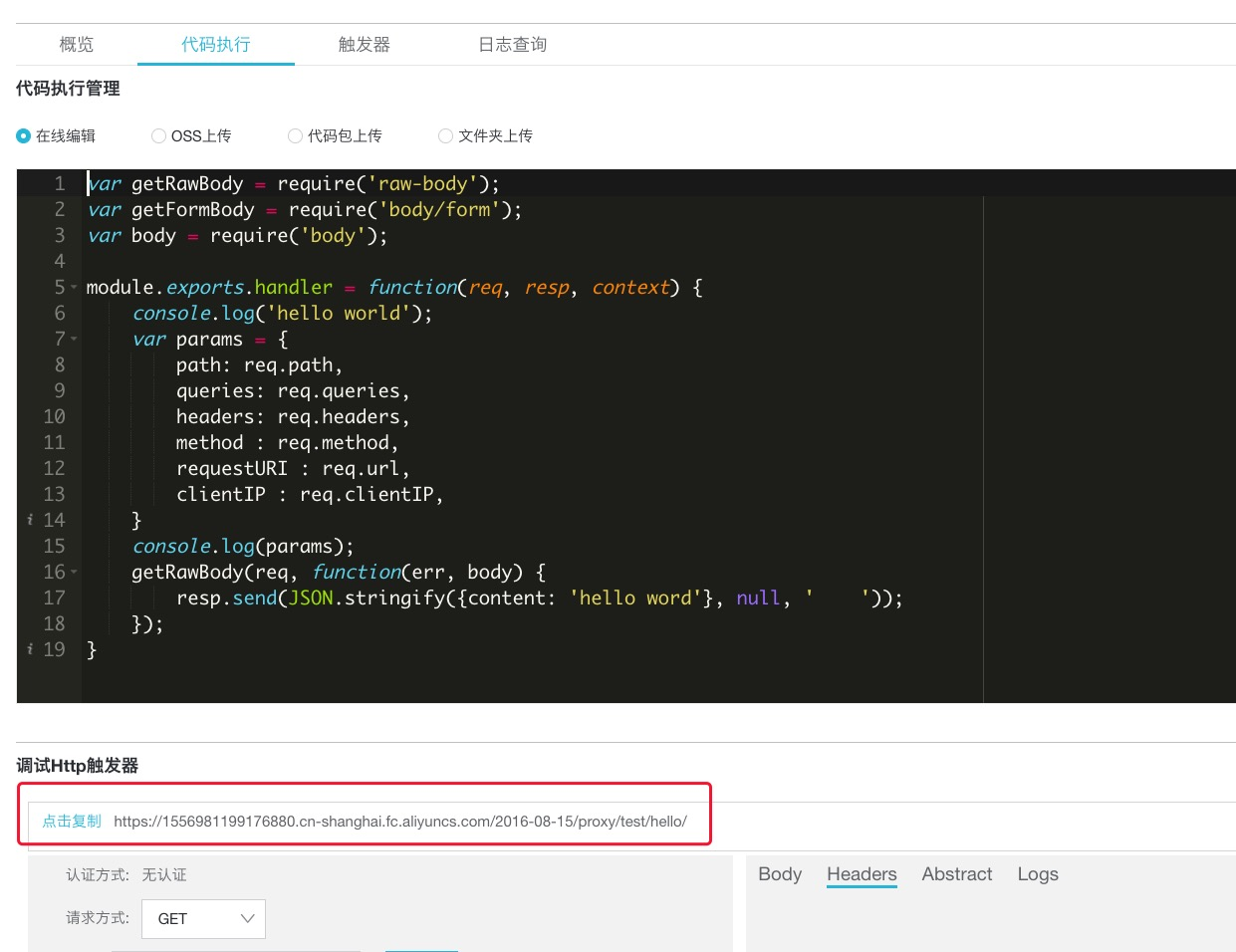Click line number 10 in the gutter
1236x952 pixels.
coord(55,417)
